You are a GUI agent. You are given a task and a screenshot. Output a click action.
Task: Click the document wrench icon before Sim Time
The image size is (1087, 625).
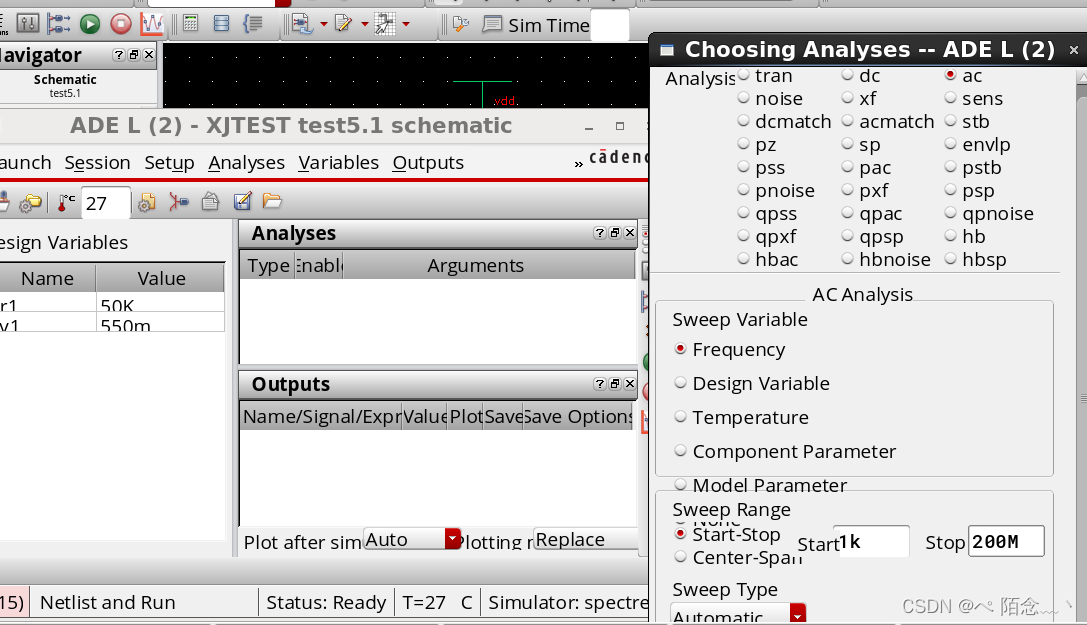[461, 25]
